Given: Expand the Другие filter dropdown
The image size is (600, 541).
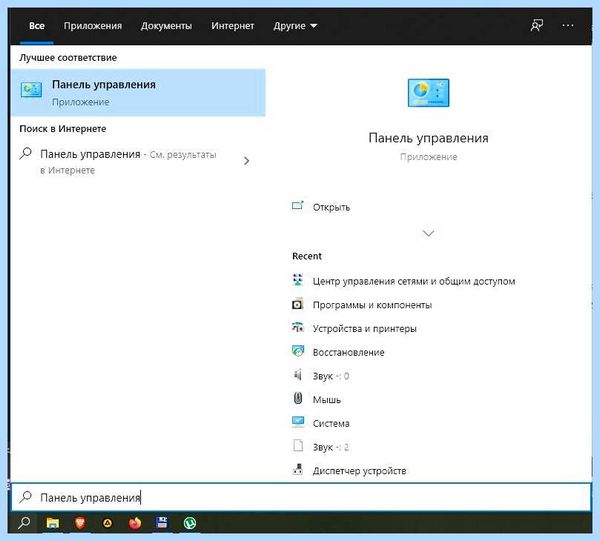Looking at the screenshot, I should (295, 26).
